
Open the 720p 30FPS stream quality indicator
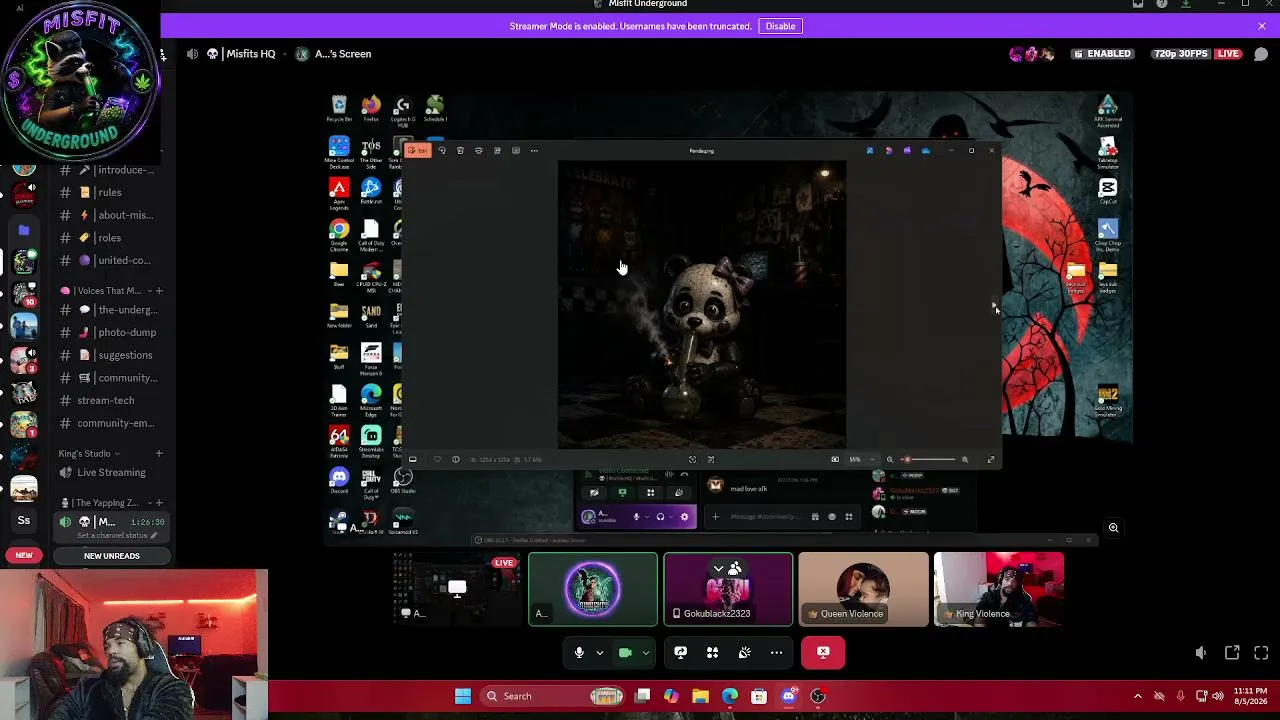click(x=1181, y=54)
